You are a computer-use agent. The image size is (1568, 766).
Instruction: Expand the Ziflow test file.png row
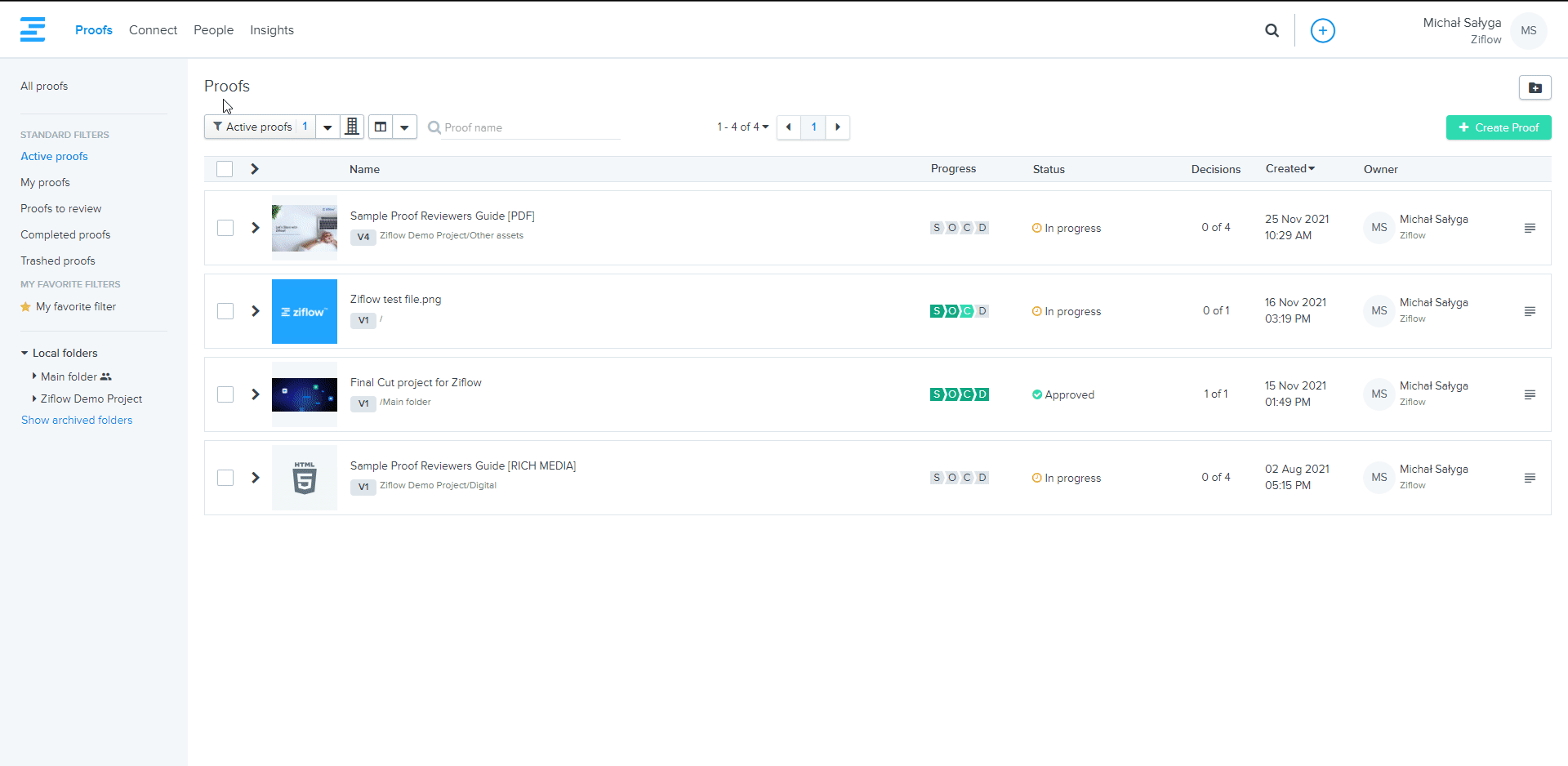coord(256,311)
